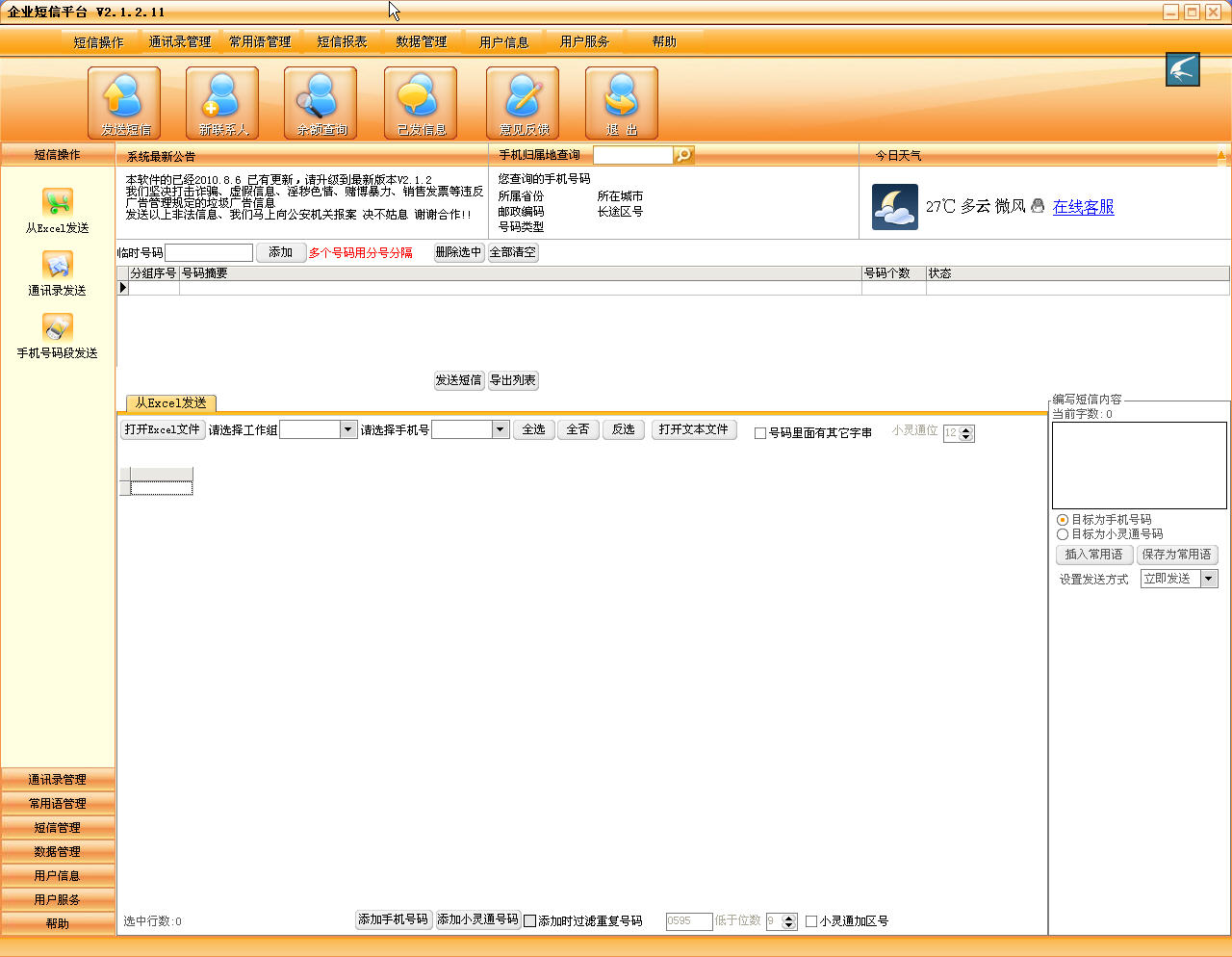Click the 打开Excel文件 button
This screenshot has width=1232, height=957.
163,429
